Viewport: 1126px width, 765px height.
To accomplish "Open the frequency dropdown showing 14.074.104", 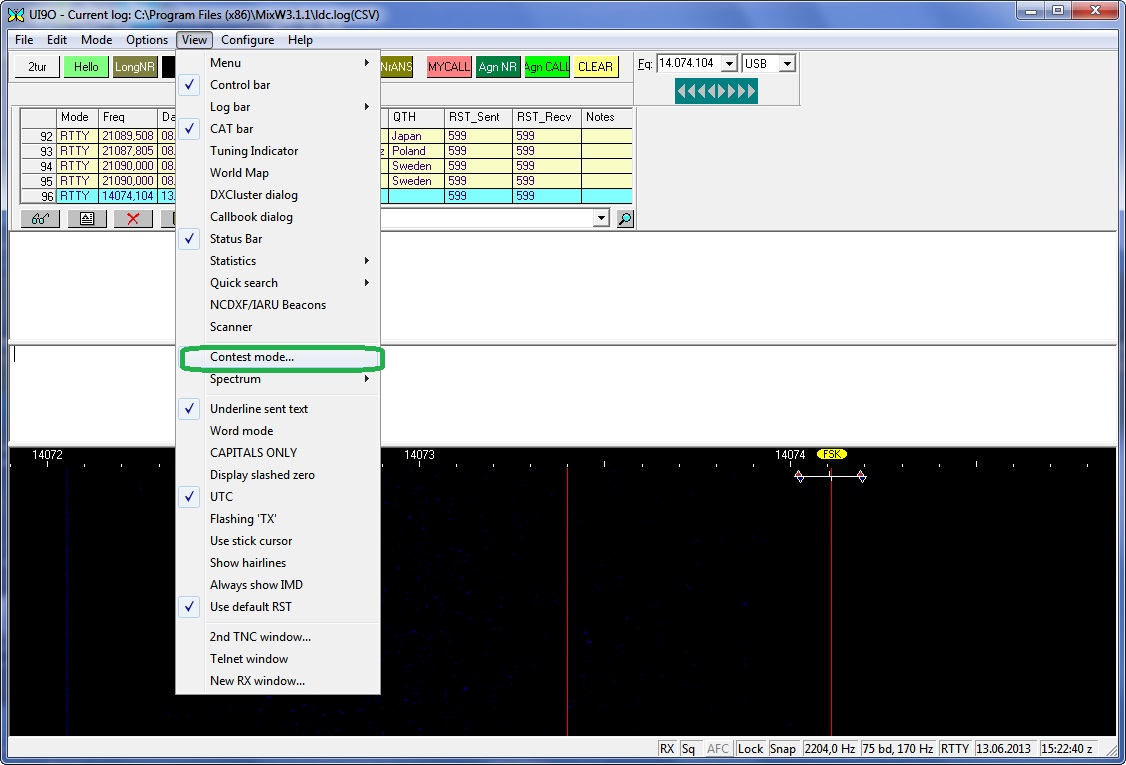I will coord(729,64).
